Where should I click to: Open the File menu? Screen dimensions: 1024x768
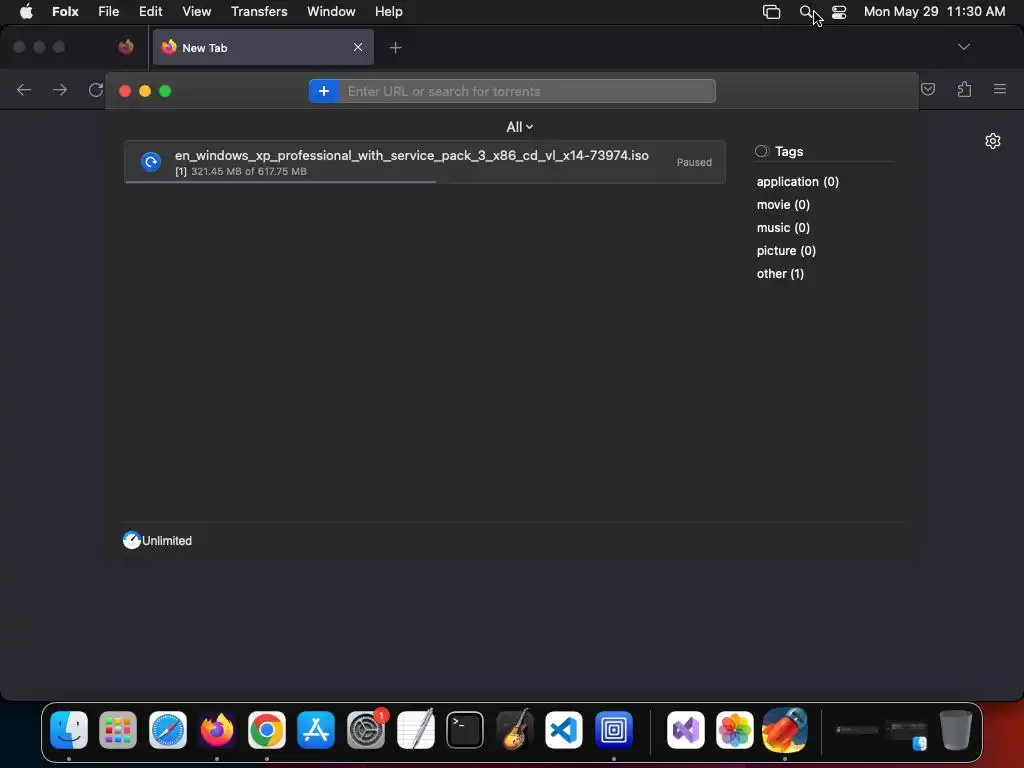pos(108,12)
